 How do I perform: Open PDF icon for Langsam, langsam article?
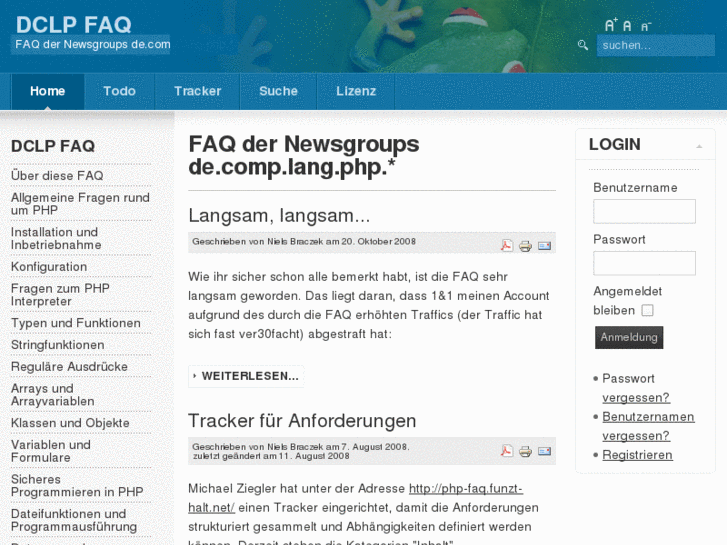507,245
